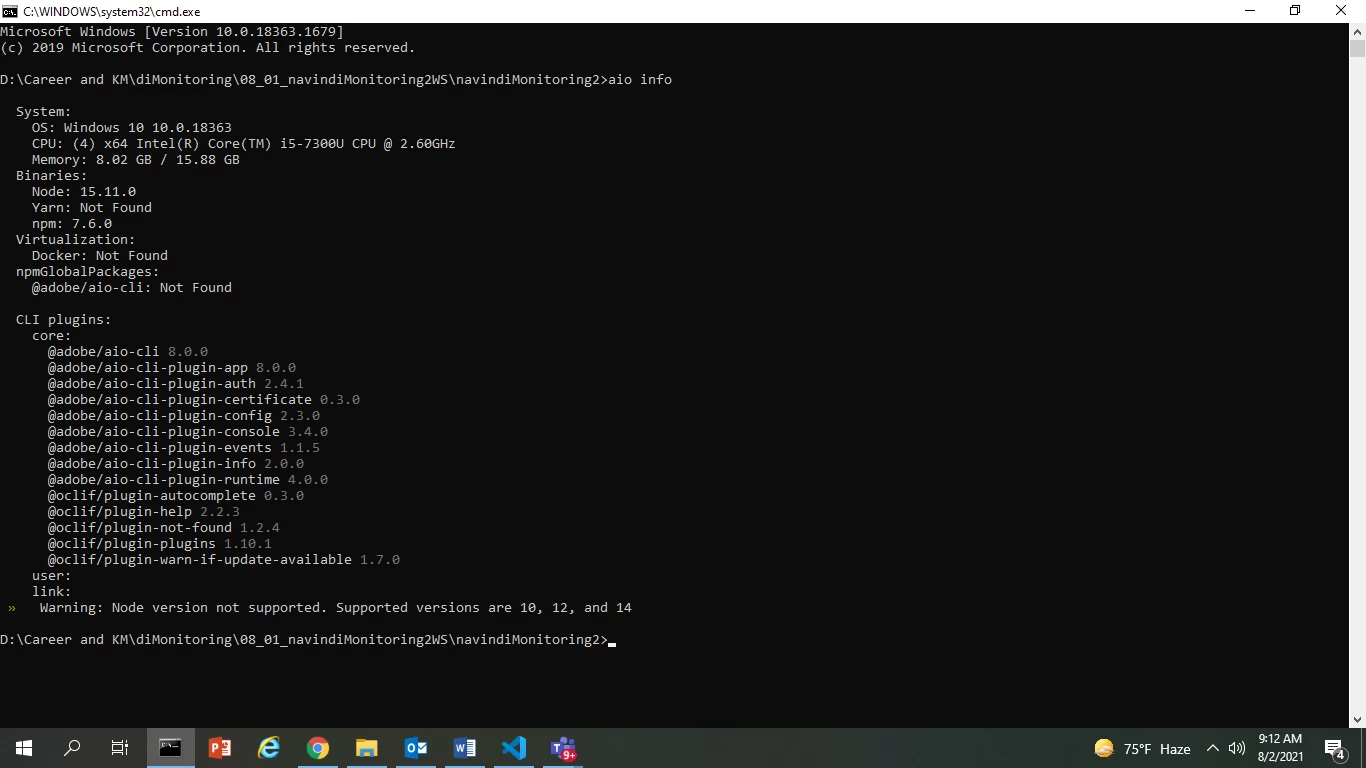Viewport: 1366px width, 768px height.
Task: Click '@adobe/aio-cli-plugin-config 2.3.0' line
Action: (184, 415)
